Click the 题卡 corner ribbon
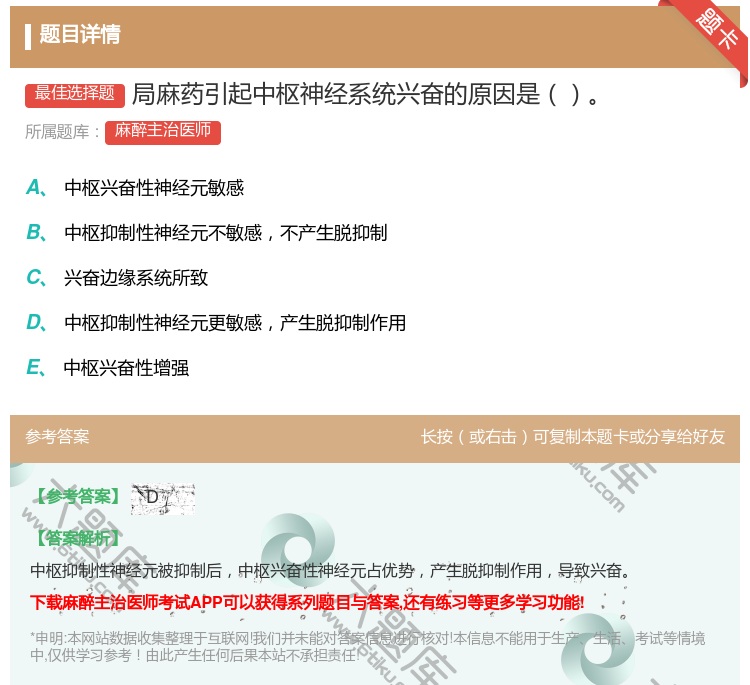Image resolution: width=750 pixels, height=685 pixels. (x=714, y=33)
